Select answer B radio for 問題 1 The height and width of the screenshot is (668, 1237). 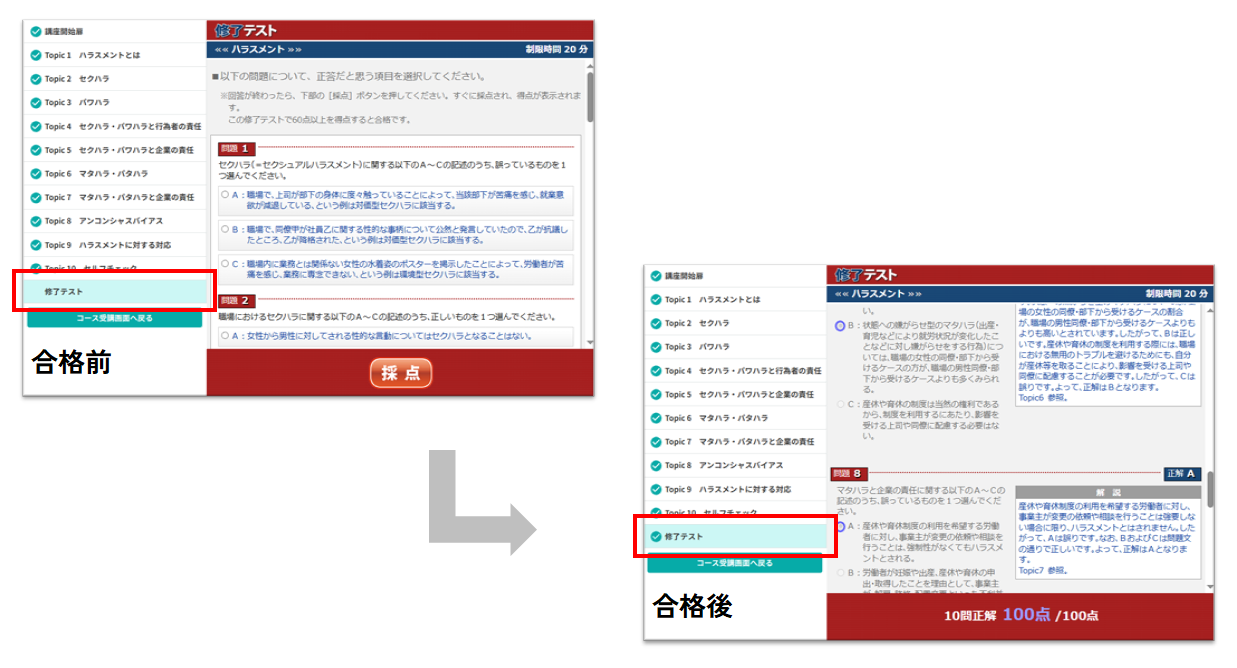(x=226, y=229)
